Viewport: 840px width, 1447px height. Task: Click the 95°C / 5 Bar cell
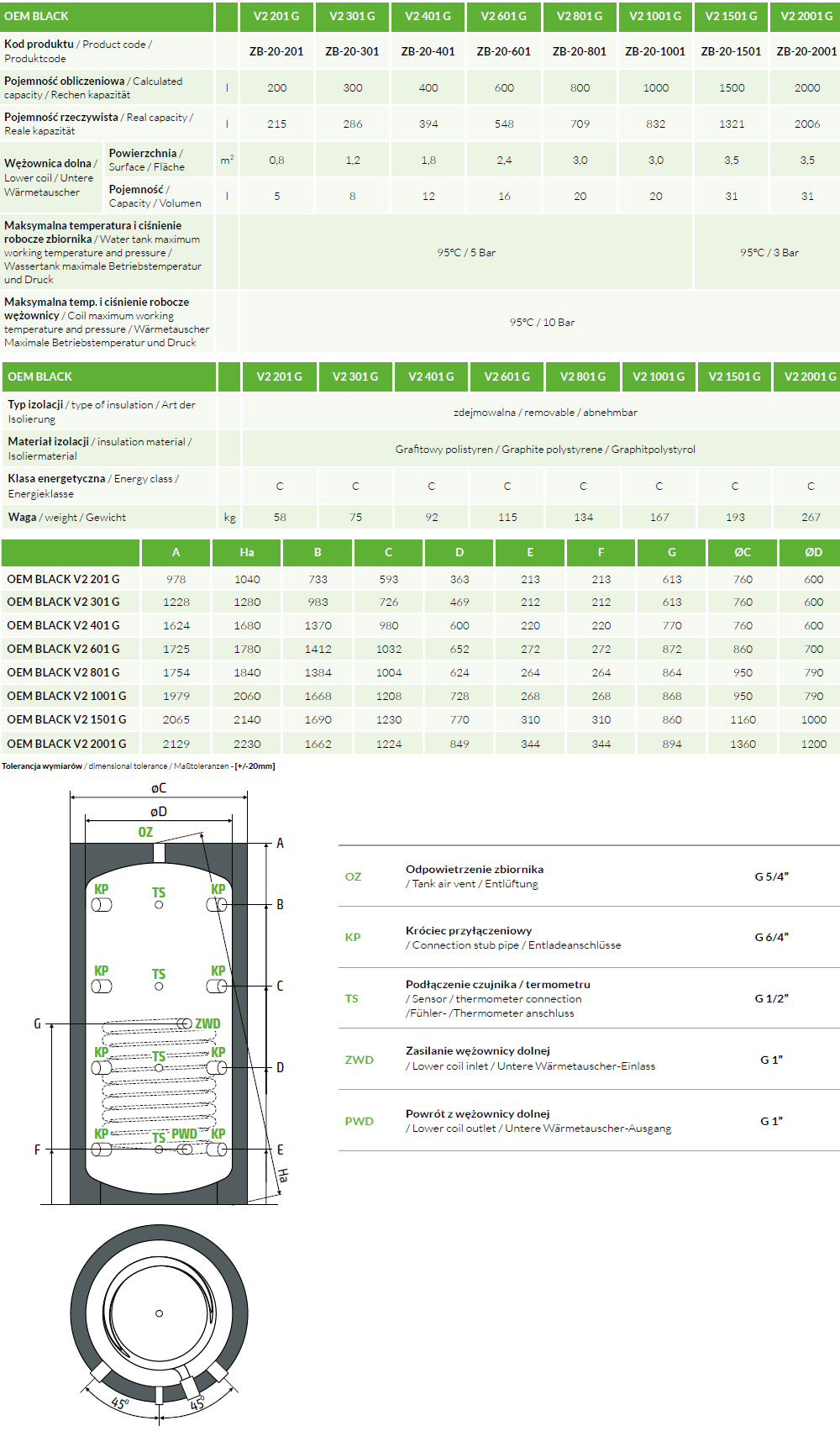[466, 252]
